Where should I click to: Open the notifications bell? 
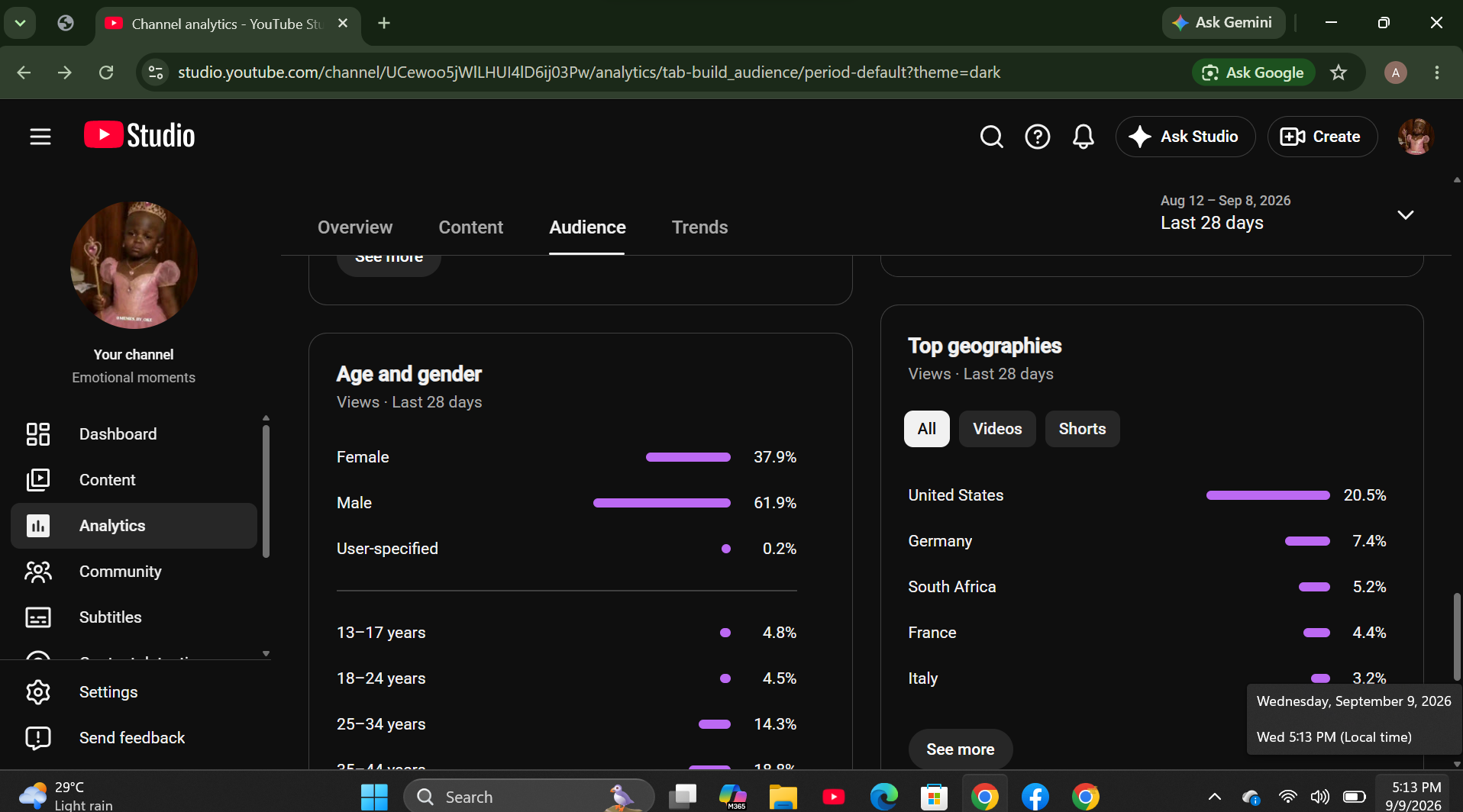pos(1083,137)
